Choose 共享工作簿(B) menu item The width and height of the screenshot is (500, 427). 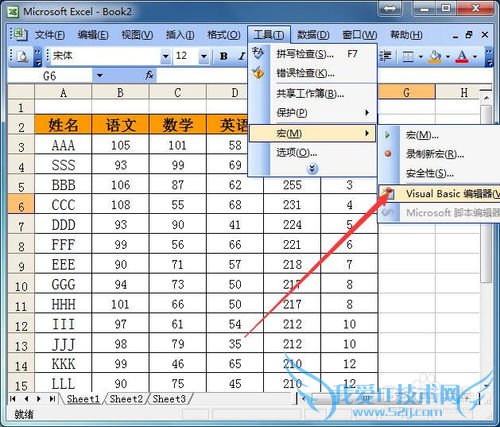(x=313, y=94)
